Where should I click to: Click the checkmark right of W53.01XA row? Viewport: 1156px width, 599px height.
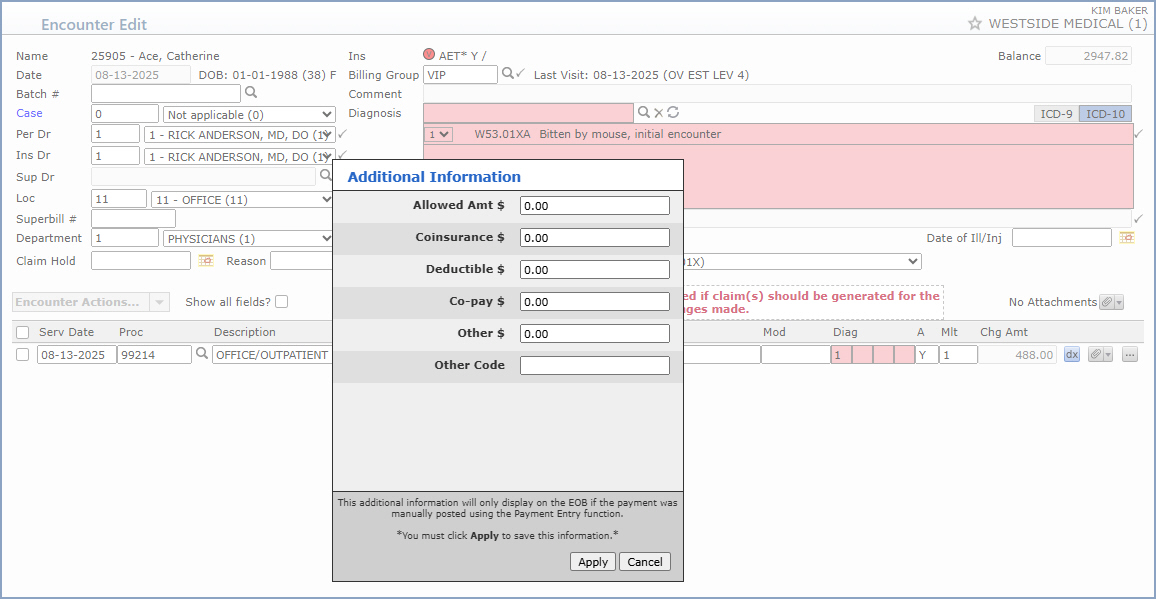1139,134
